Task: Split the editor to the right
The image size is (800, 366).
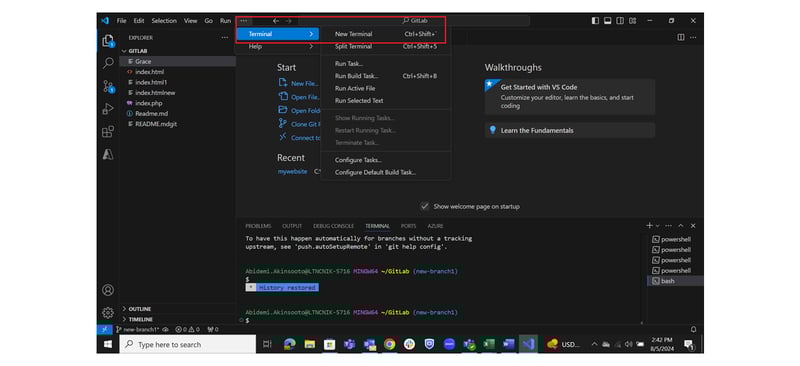Action: click(681, 37)
